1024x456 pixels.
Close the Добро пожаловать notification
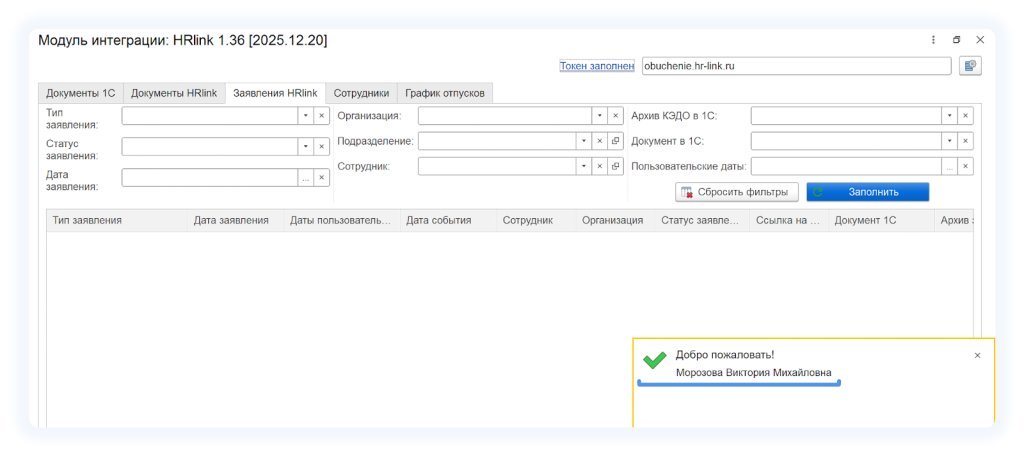977,355
